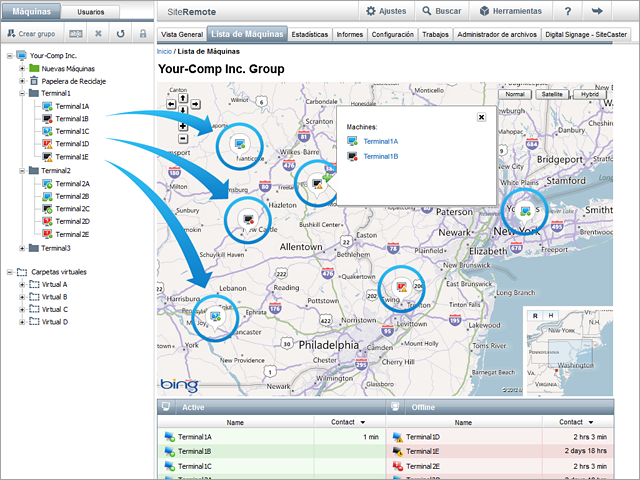This screenshot has height=480, width=640.
Task: Click Terminal1B link in map popup
Action: [x=380, y=157]
